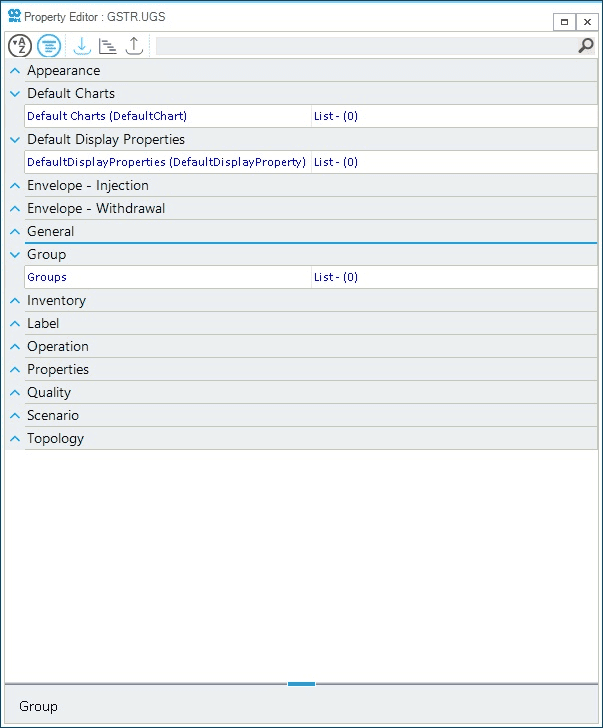Select Default Charts (DefaultChart) property name

pyautogui.click(x=107, y=116)
